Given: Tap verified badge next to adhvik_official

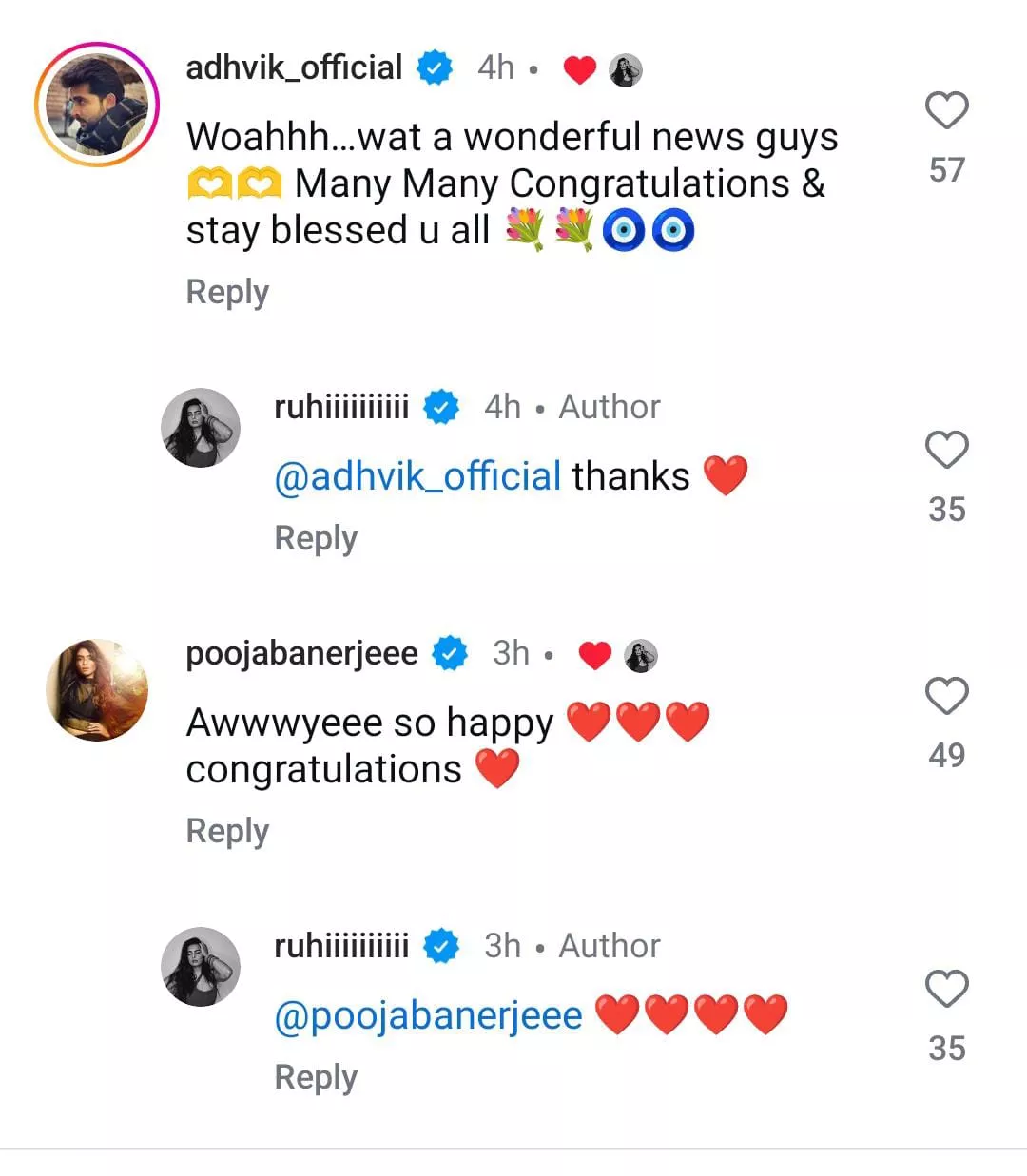Looking at the screenshot, I should point(436,68).
